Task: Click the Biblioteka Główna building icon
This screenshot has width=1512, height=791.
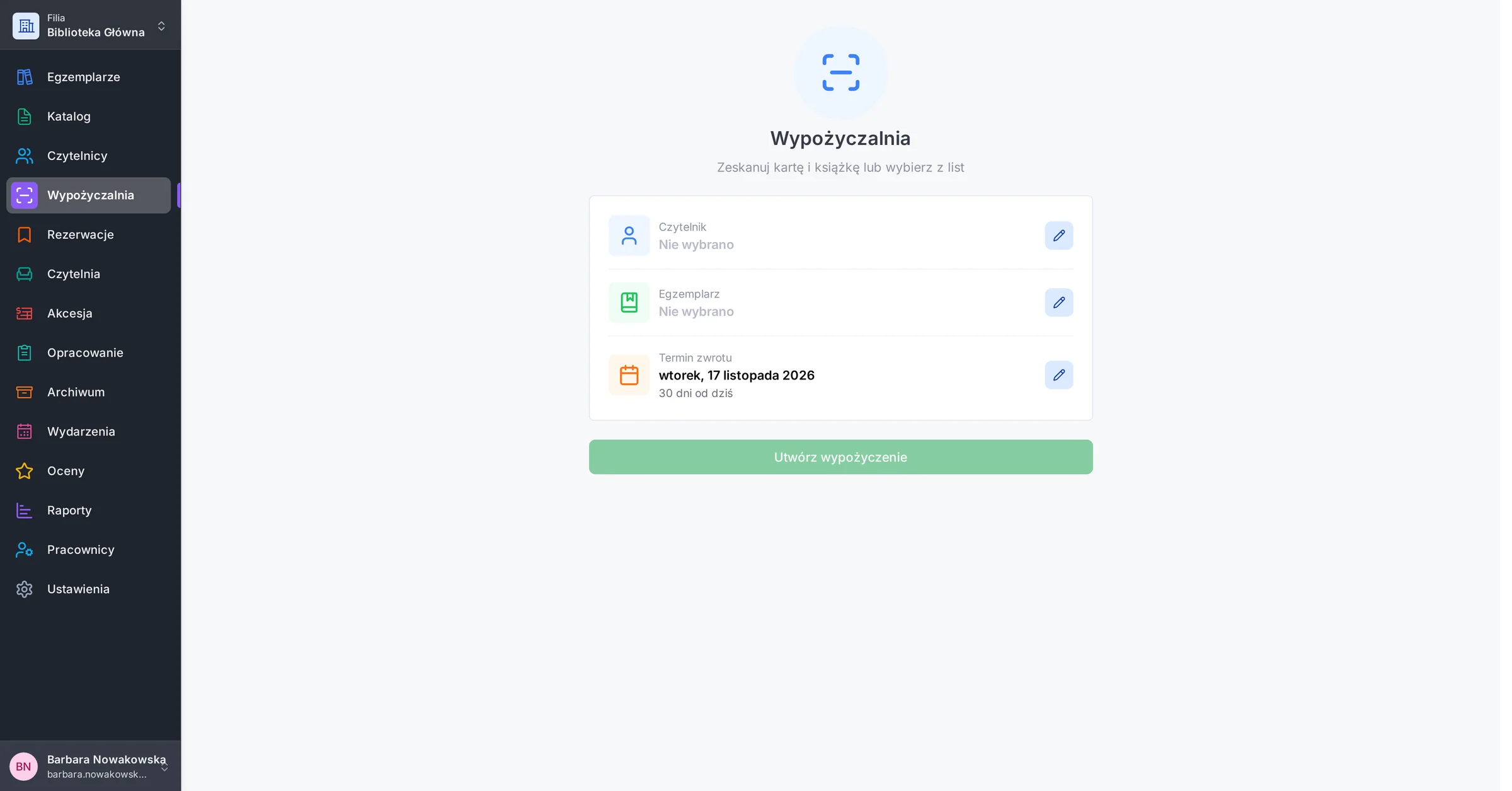Action: coord(26,26)
